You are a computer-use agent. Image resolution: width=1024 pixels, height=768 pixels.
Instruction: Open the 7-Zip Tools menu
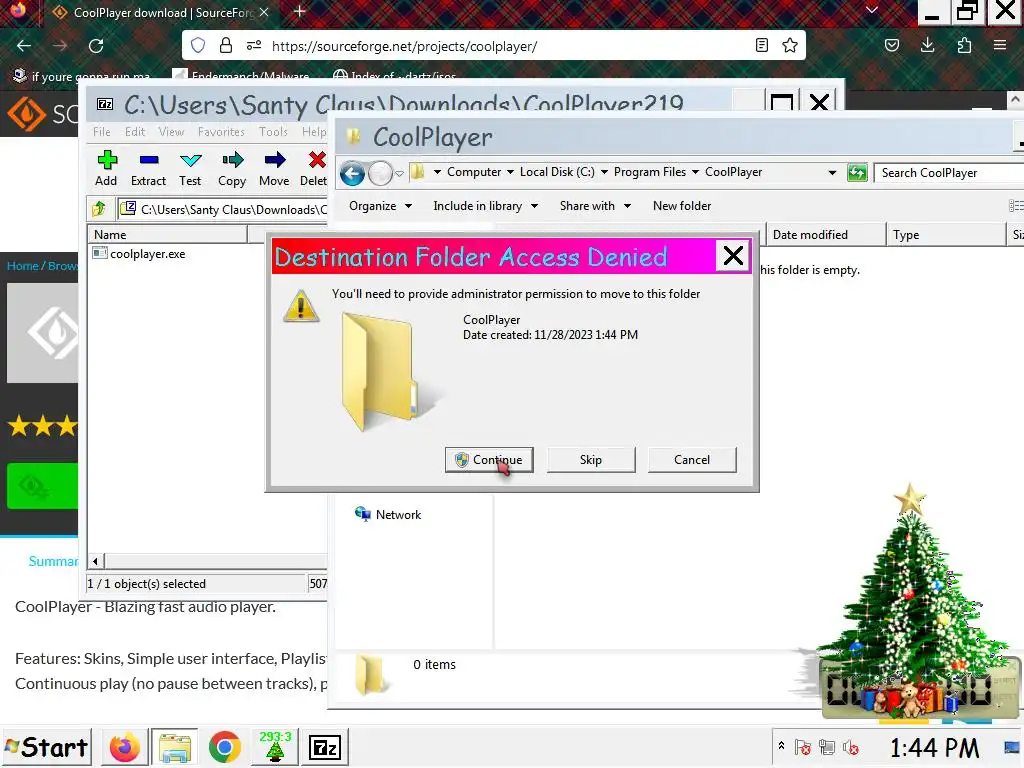pos(273,132)
